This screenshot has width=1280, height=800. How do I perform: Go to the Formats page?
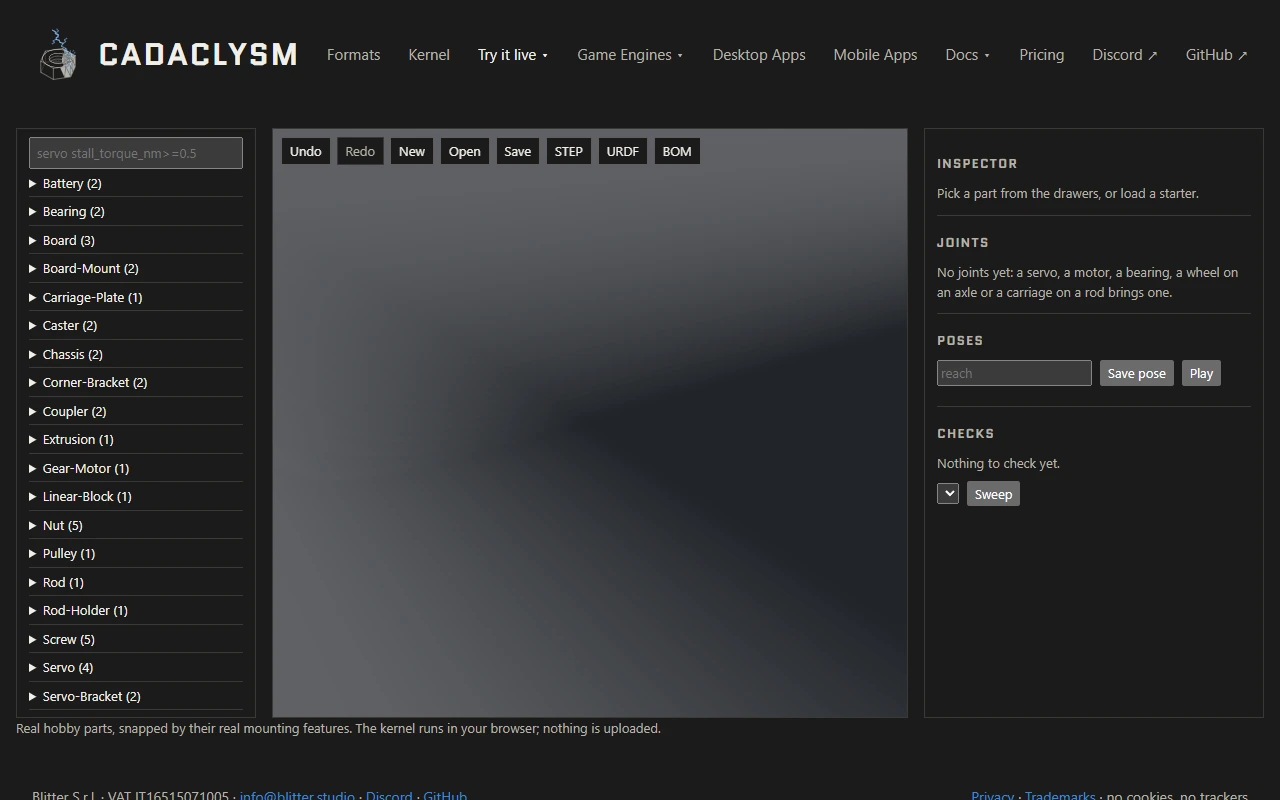tap(354, 55)
